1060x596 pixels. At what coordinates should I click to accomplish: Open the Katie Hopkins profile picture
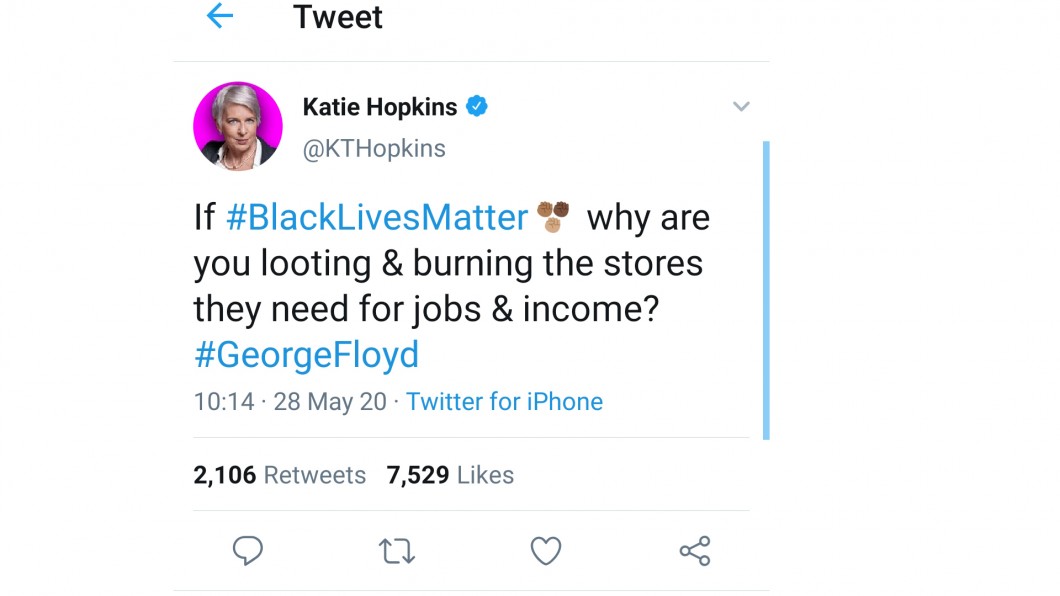[237, 127]
